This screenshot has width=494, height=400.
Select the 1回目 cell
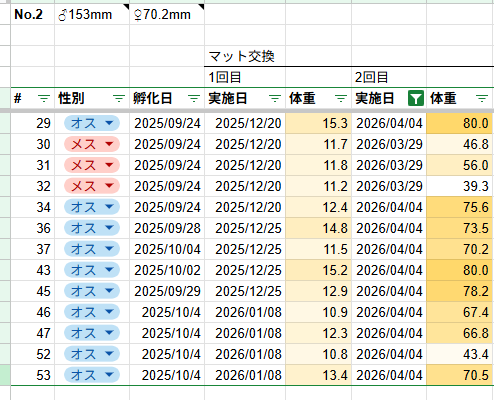[245, 77]
